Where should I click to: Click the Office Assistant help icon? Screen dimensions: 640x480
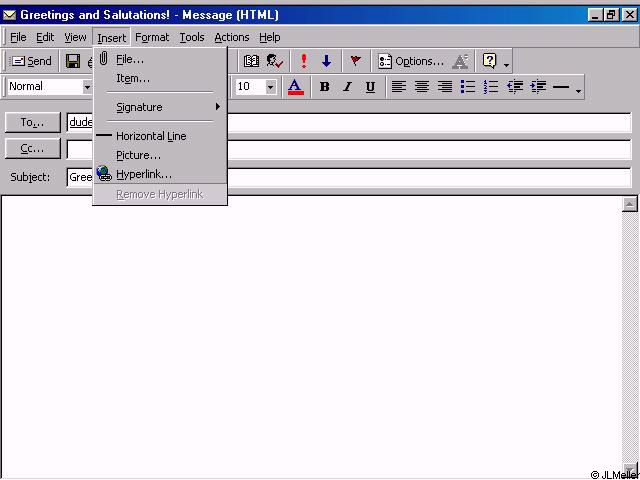coord(490,61)
